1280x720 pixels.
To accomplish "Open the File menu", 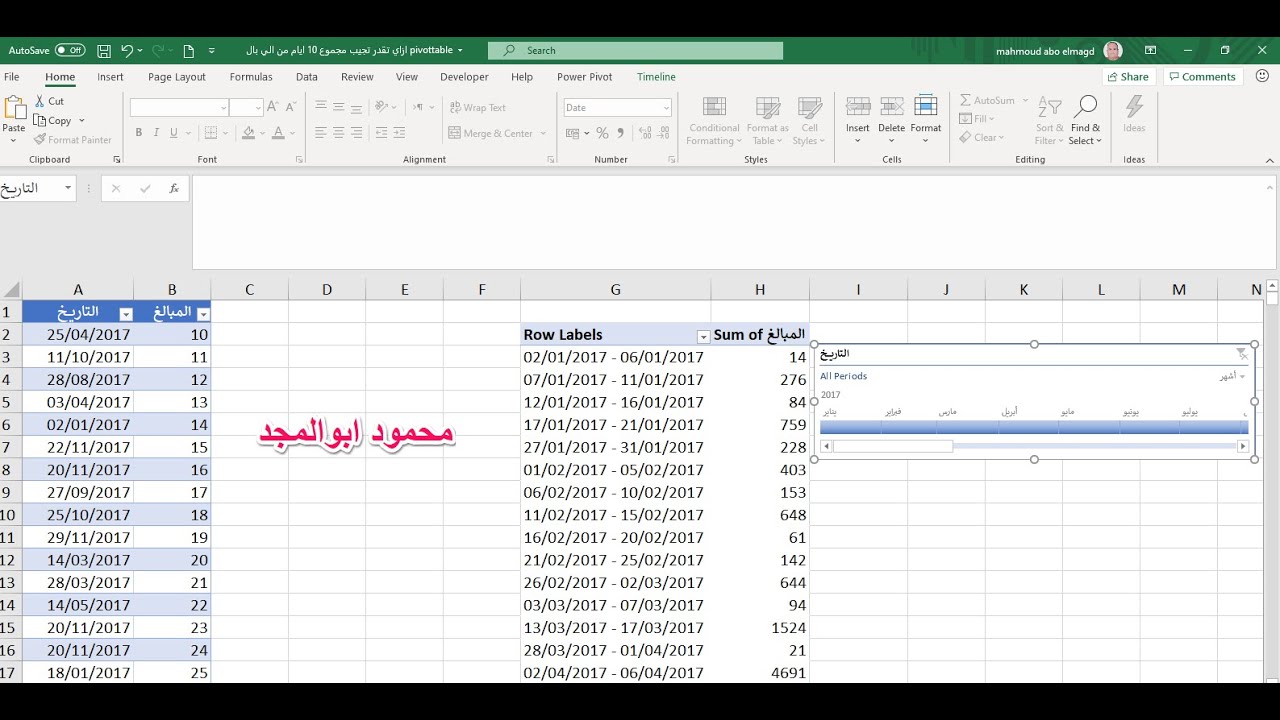I will pos(12,77).
